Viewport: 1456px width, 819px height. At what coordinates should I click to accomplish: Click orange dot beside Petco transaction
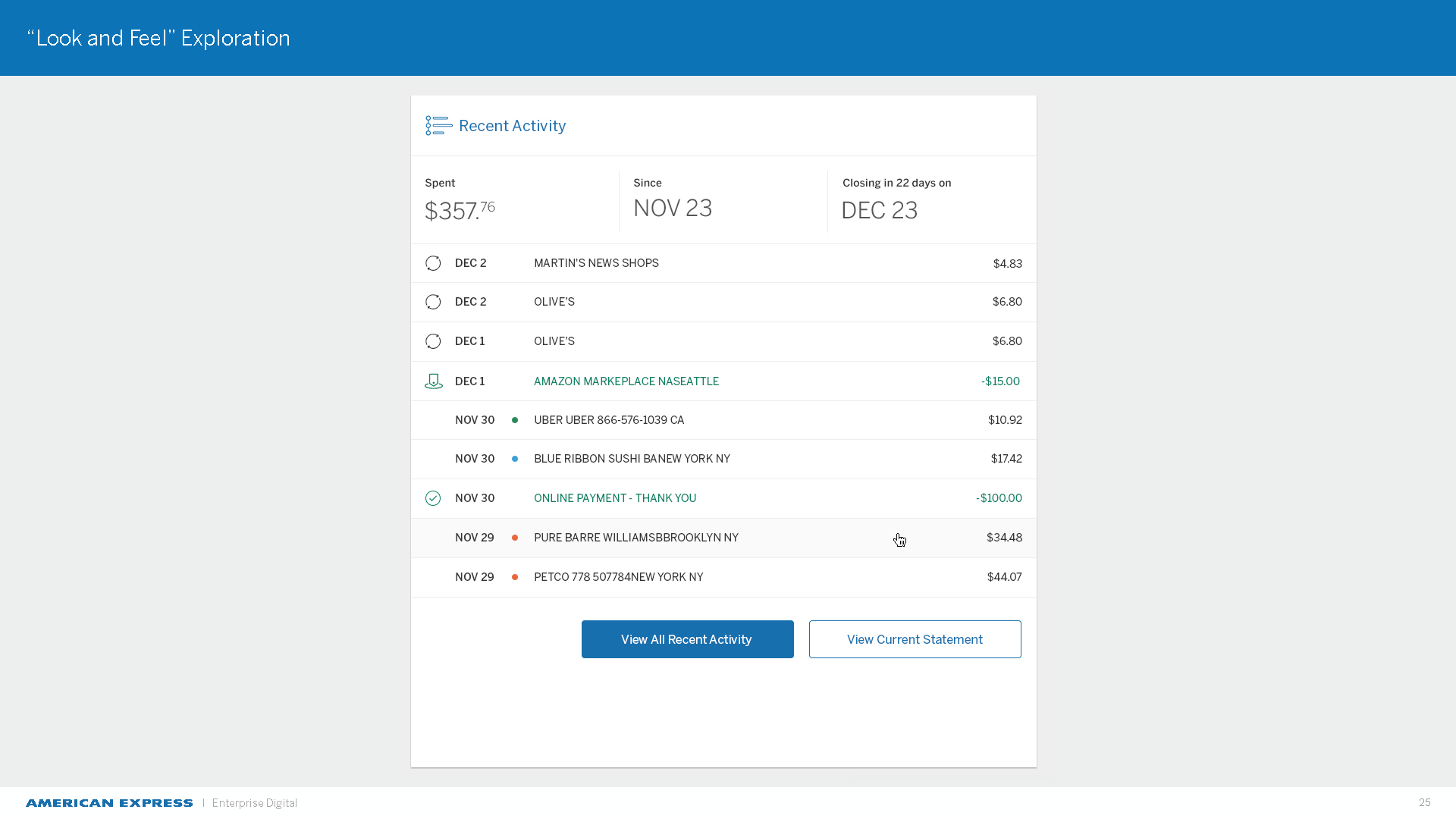coord(515,577)
